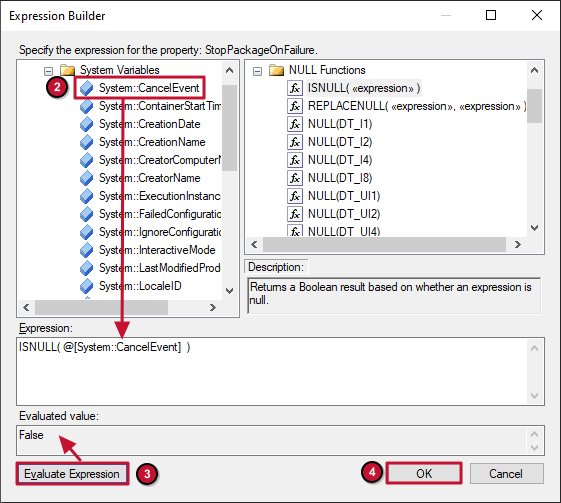Click the NULL Functions folder icon
Screen dimensions: 561x503
tap(276, 70)
